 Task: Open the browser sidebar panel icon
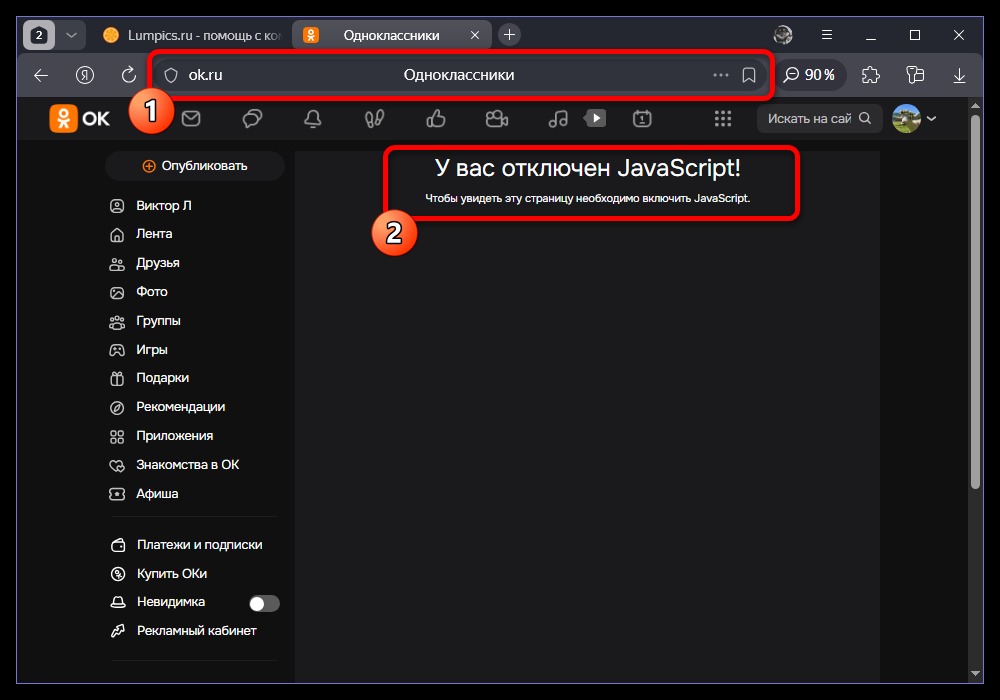point(915,75)
